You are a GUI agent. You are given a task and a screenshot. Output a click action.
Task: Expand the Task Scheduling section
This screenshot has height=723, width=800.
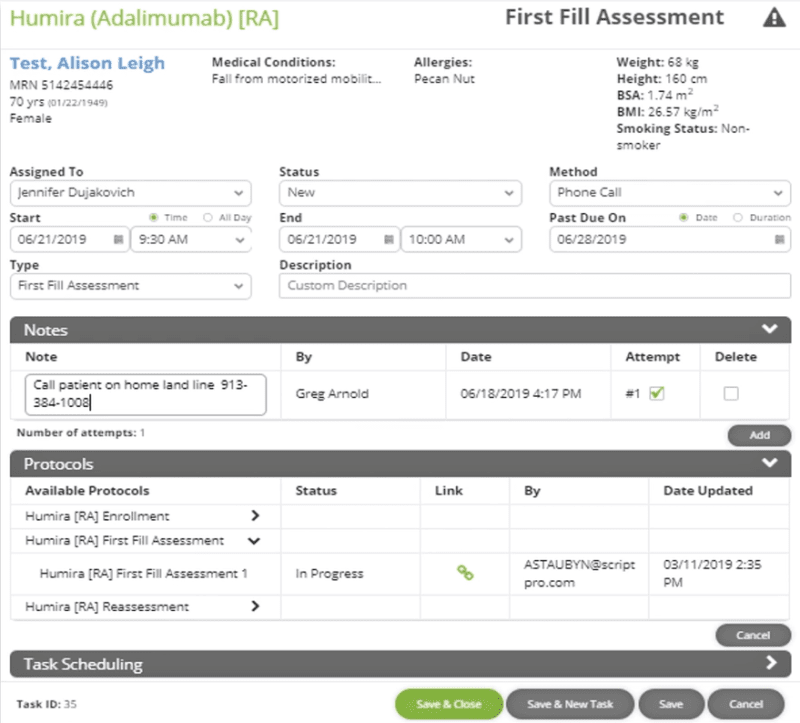pos(770,663)
